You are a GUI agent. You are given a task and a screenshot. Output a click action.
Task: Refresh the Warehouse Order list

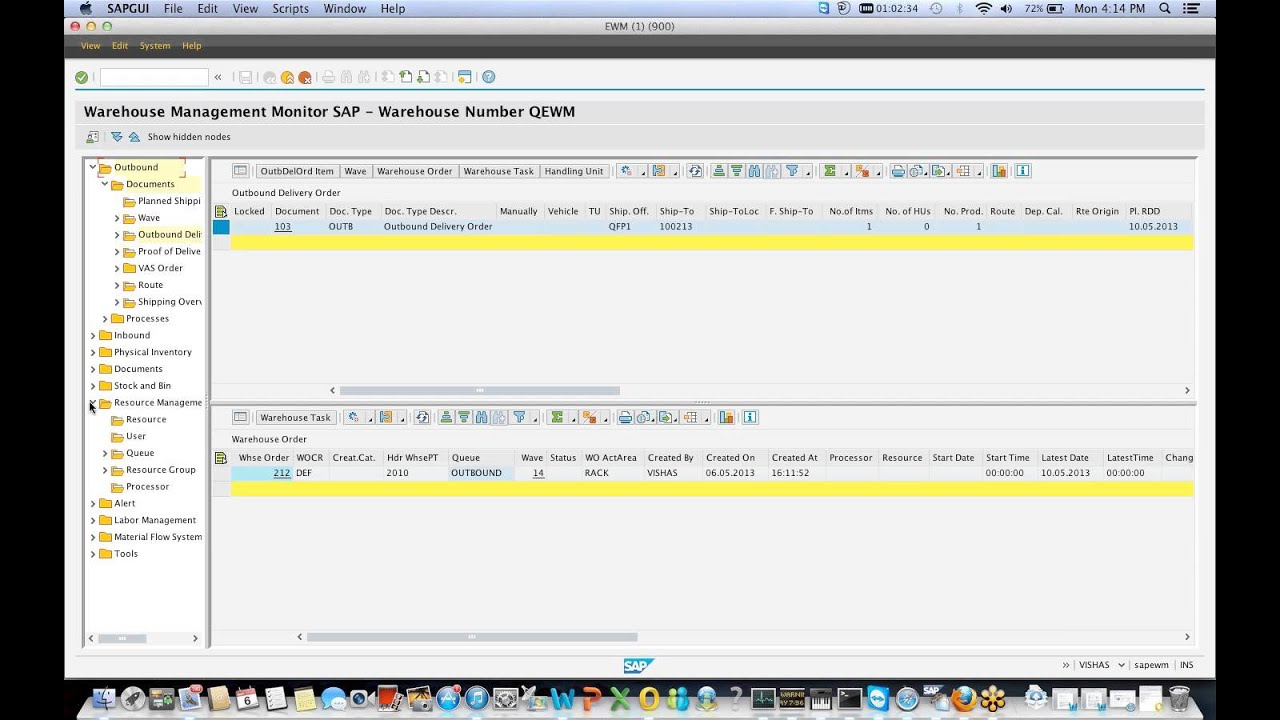point(422,418)
